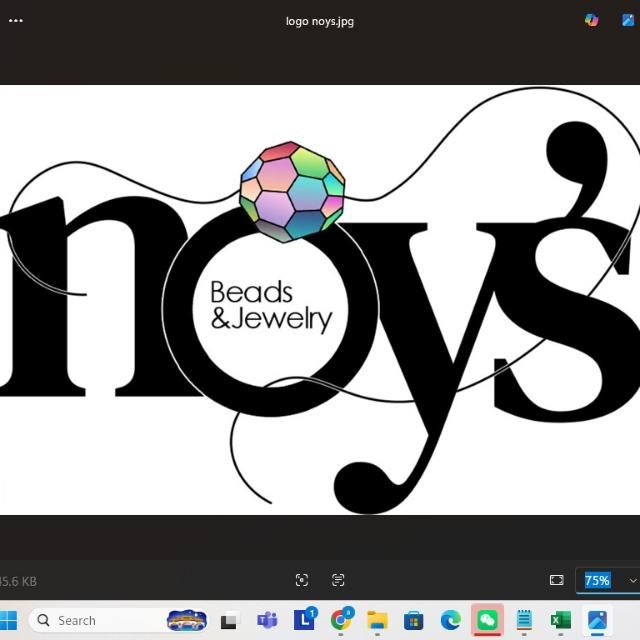Open Microsoft Store from the taskbar
The height and width of the screenshot is (640, 640).
pos(413,621)
